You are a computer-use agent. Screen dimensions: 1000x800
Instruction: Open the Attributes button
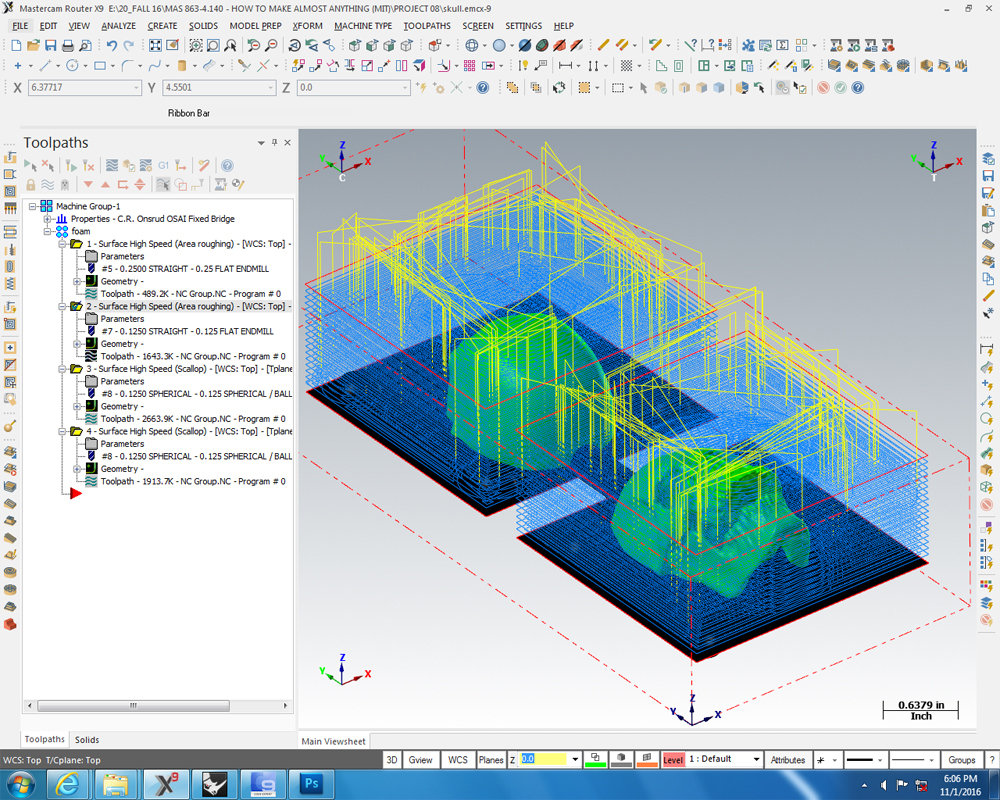point(788,760)
